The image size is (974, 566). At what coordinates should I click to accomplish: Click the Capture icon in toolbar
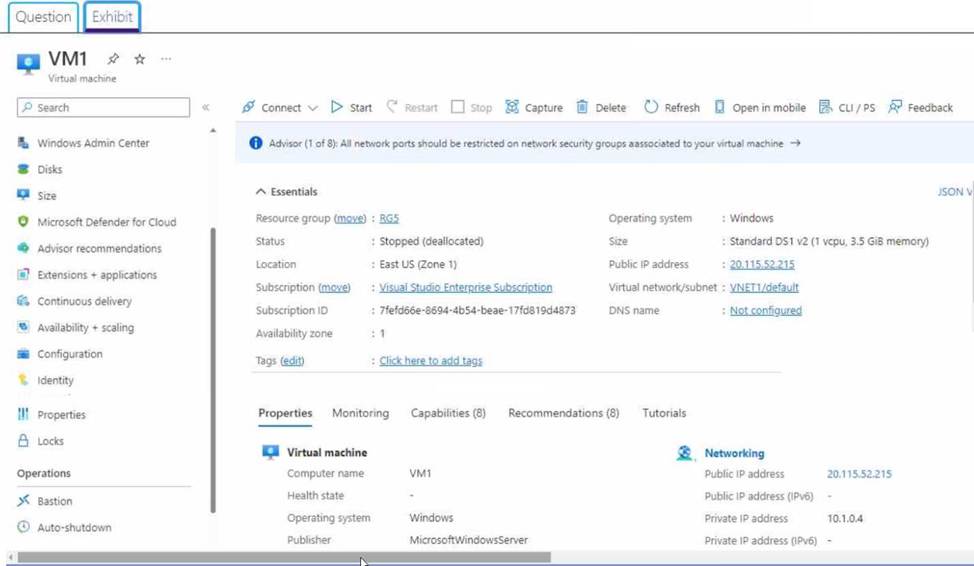click(512, 107)
